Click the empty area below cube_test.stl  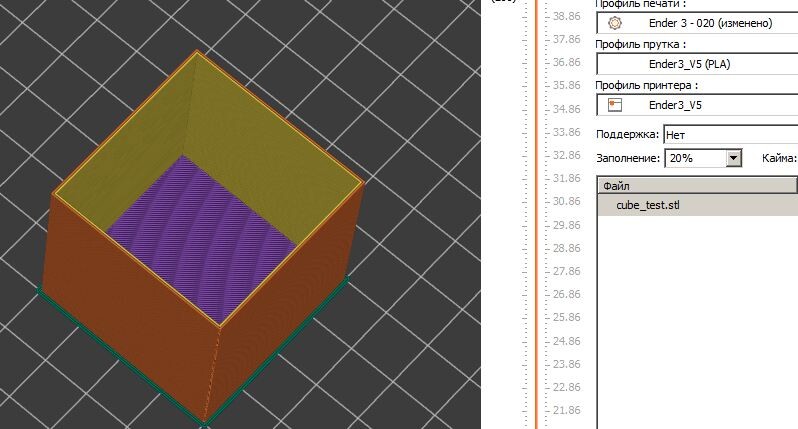(x=697, y=321)
